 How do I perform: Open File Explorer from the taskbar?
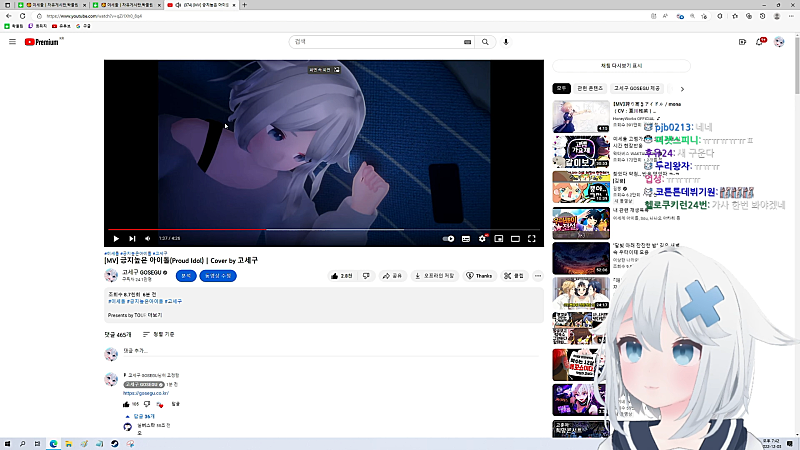[68, 444]
